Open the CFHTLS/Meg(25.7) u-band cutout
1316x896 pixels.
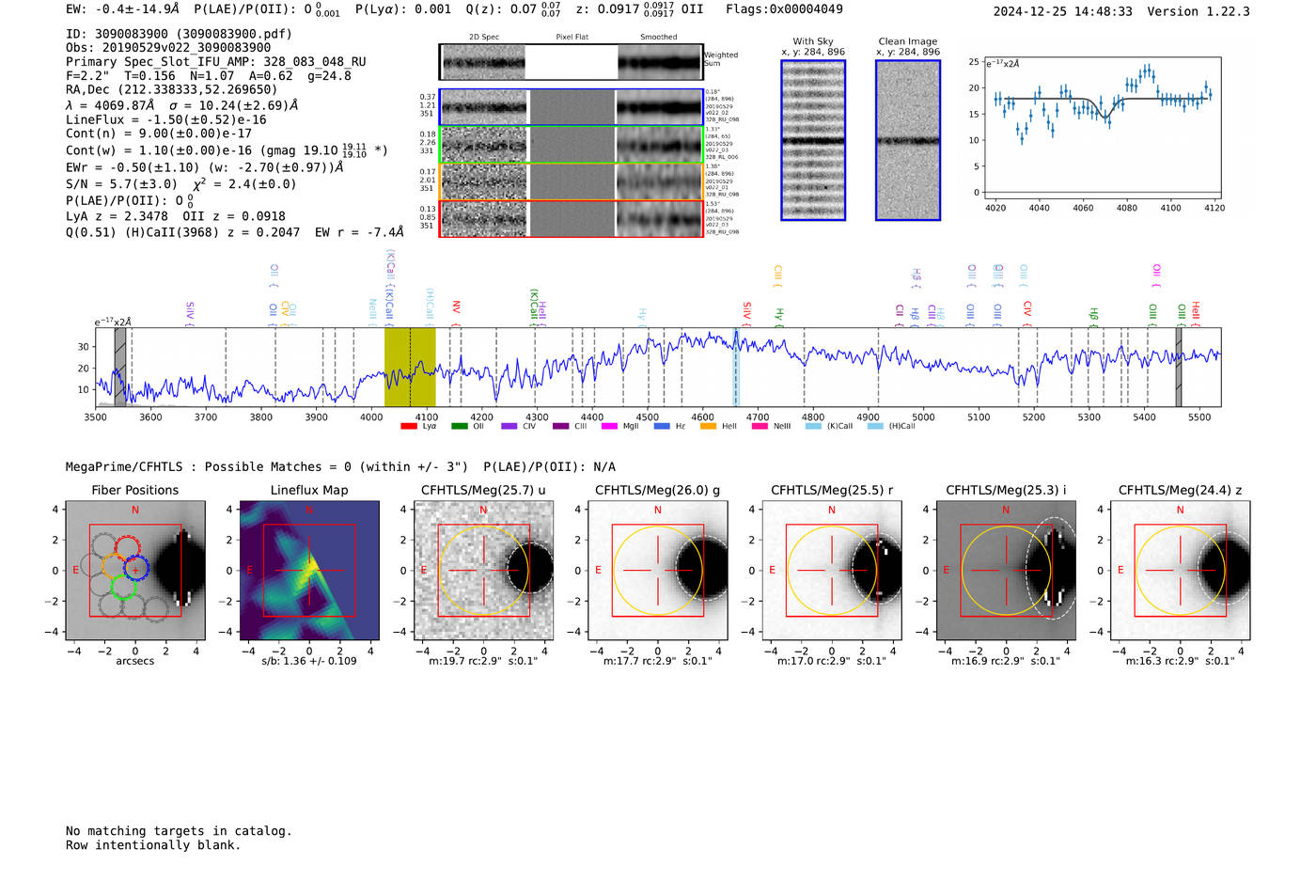pyautogui.click(x=484, y=570)
